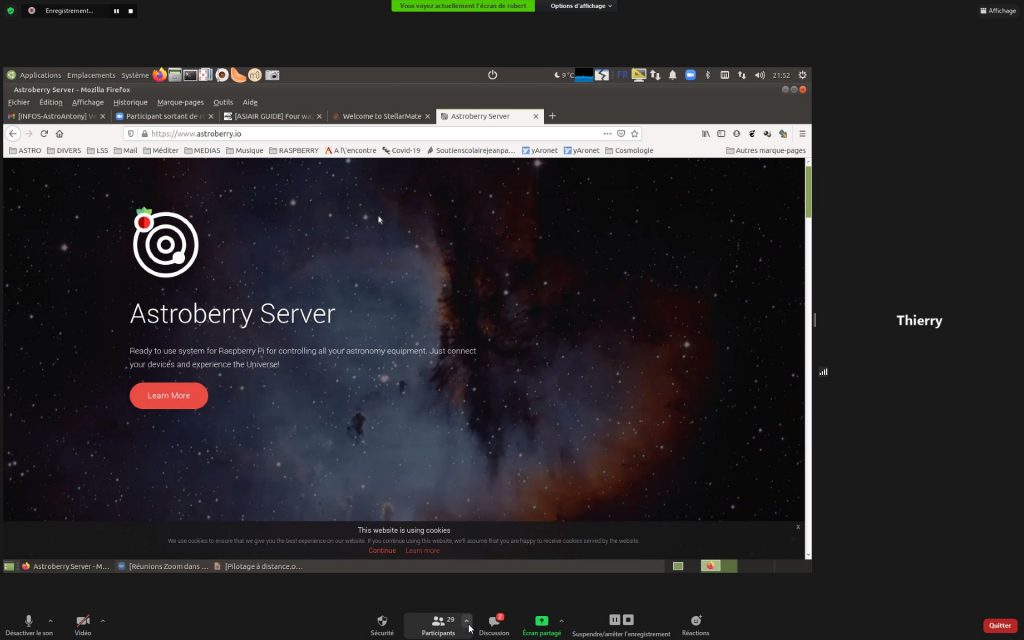
Task: Click the red Quitter button
Action: (x=1000, y=626)
